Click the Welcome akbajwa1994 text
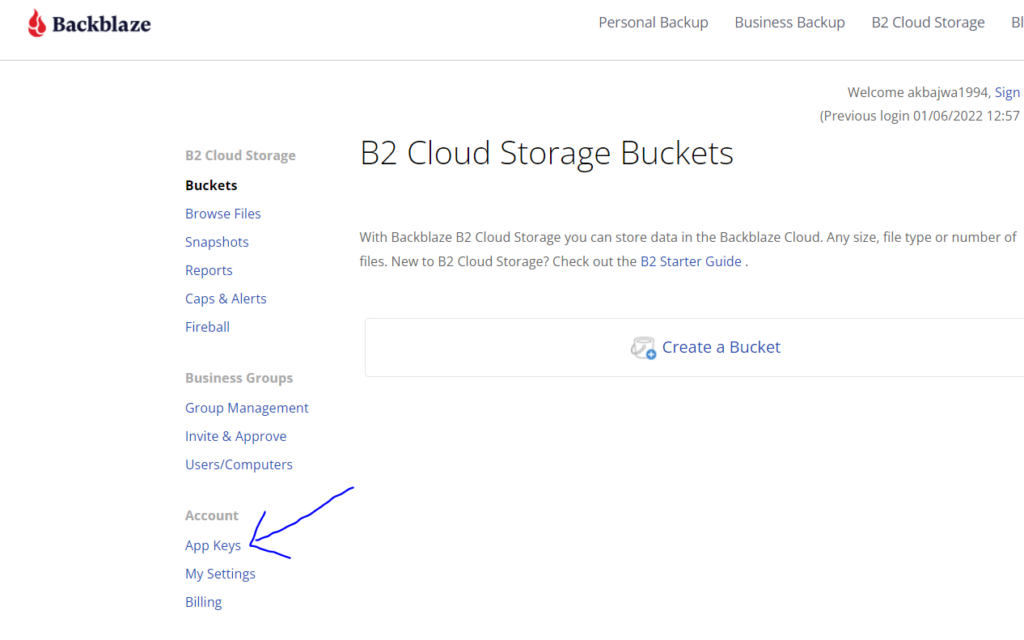The width and height of the screenshot is (1024, 640). pos(919,93)
